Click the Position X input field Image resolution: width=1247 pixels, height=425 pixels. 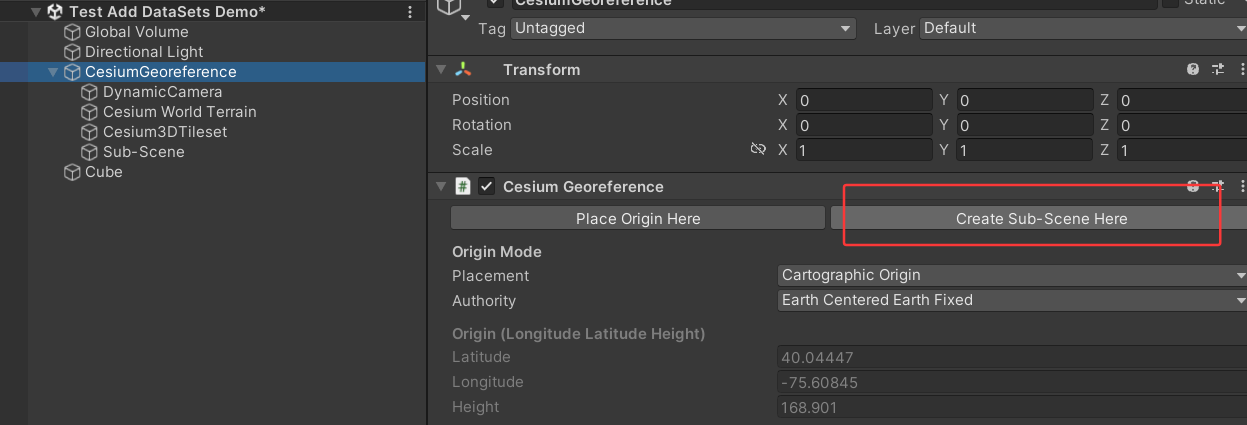[x=863, y=100]
